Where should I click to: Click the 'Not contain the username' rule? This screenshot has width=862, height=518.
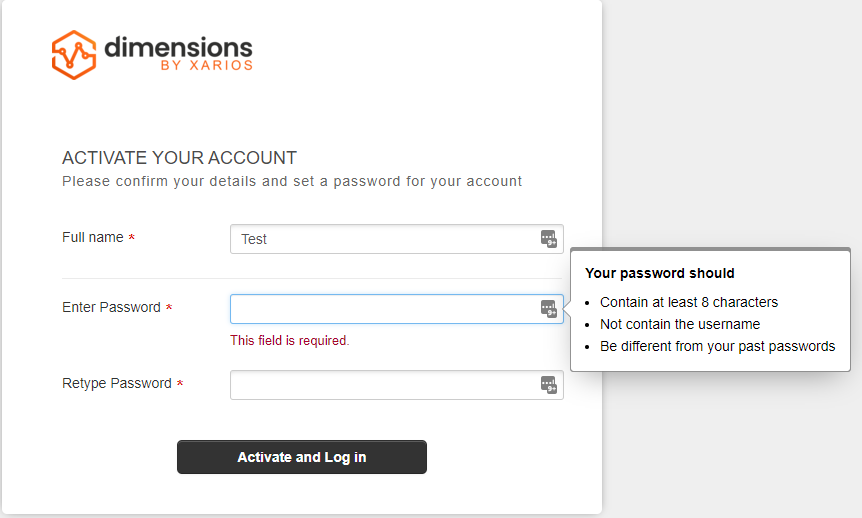tap(679, 324)
